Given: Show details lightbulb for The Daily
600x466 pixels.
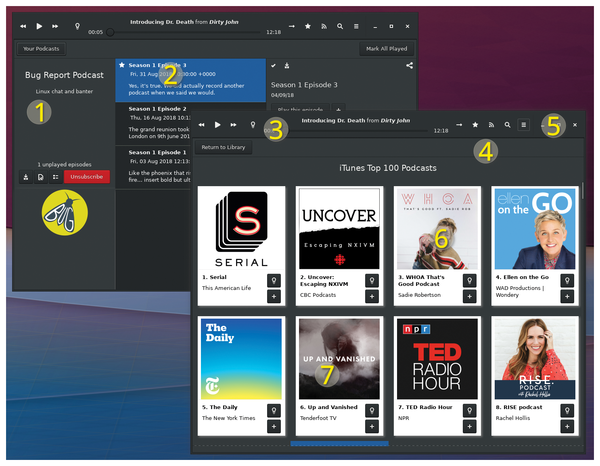Looking at the screenshot, I should tap(274, 411).
